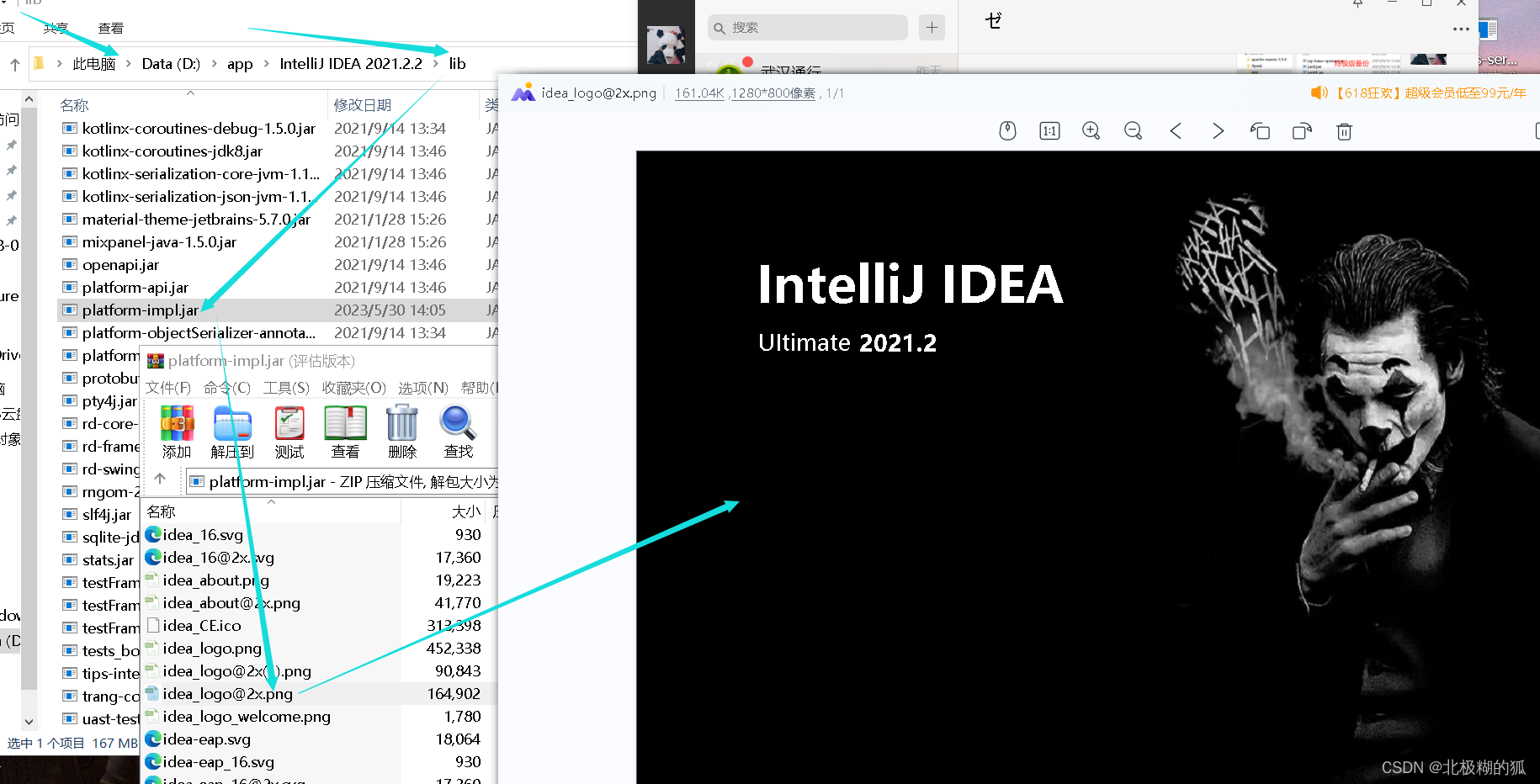The height and width of the screenshot is (784, 1540).
Task: Select idea_about.png in WinRAR list
Action: [x=216, y=580]
